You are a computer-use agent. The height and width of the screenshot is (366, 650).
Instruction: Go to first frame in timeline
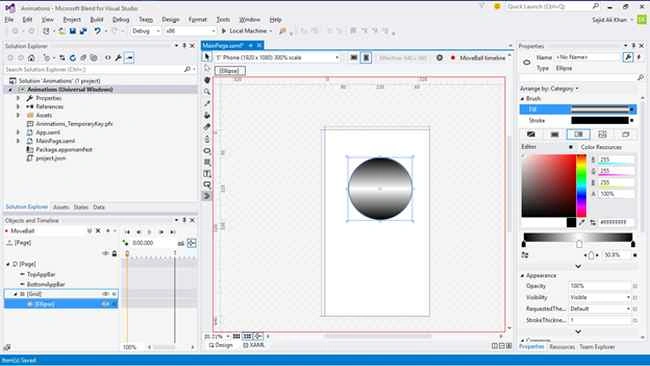[x=127, y=232]
